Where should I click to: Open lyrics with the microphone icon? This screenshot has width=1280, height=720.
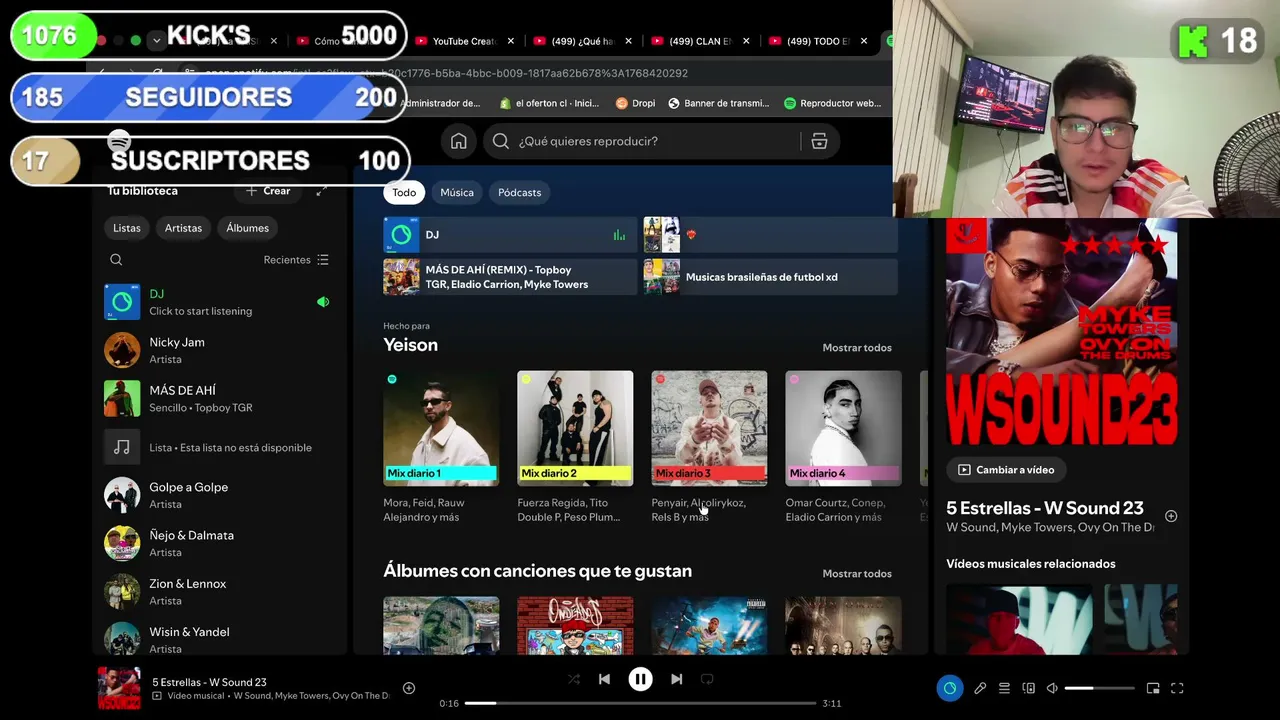(980, 688)
